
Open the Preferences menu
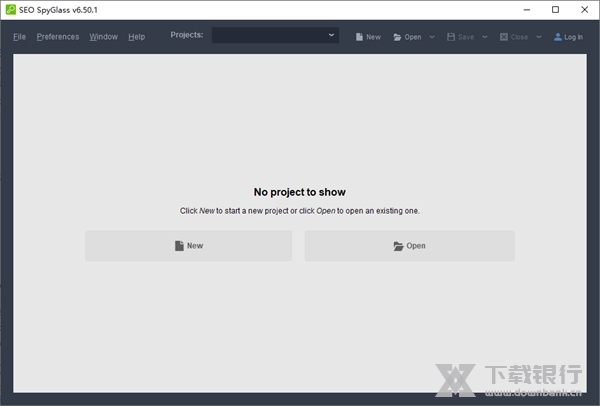click(x=57, y=37)
